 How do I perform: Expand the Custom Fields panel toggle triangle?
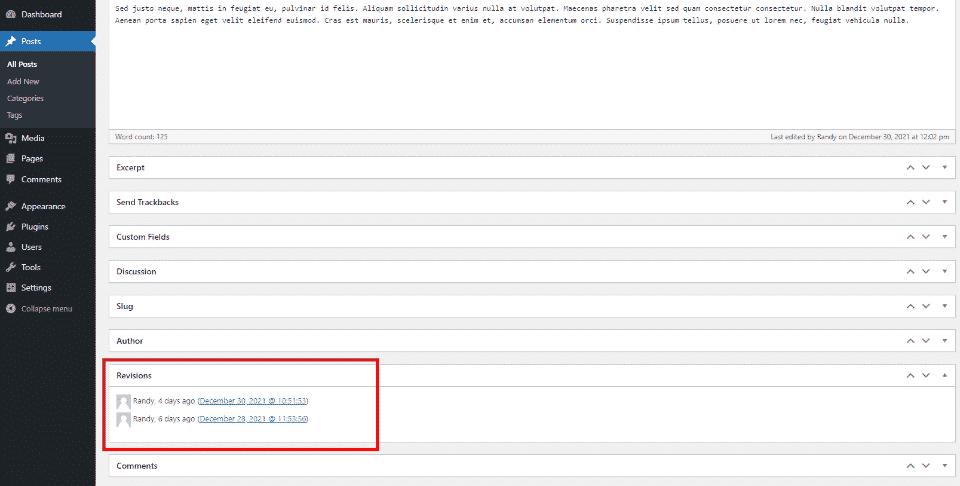tap(945, 237)
